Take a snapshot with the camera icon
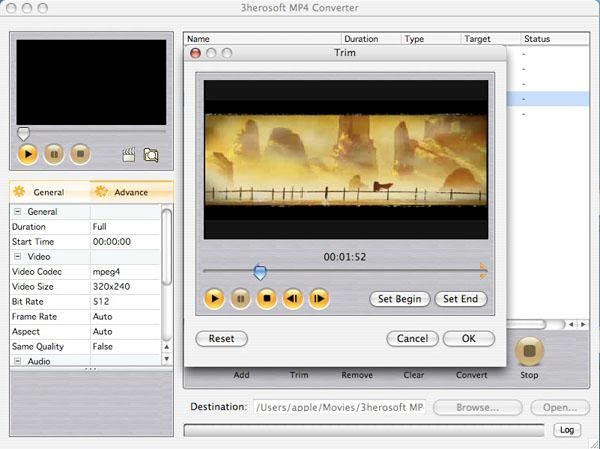Screen dimensions: 600x449 pos(151,155)
